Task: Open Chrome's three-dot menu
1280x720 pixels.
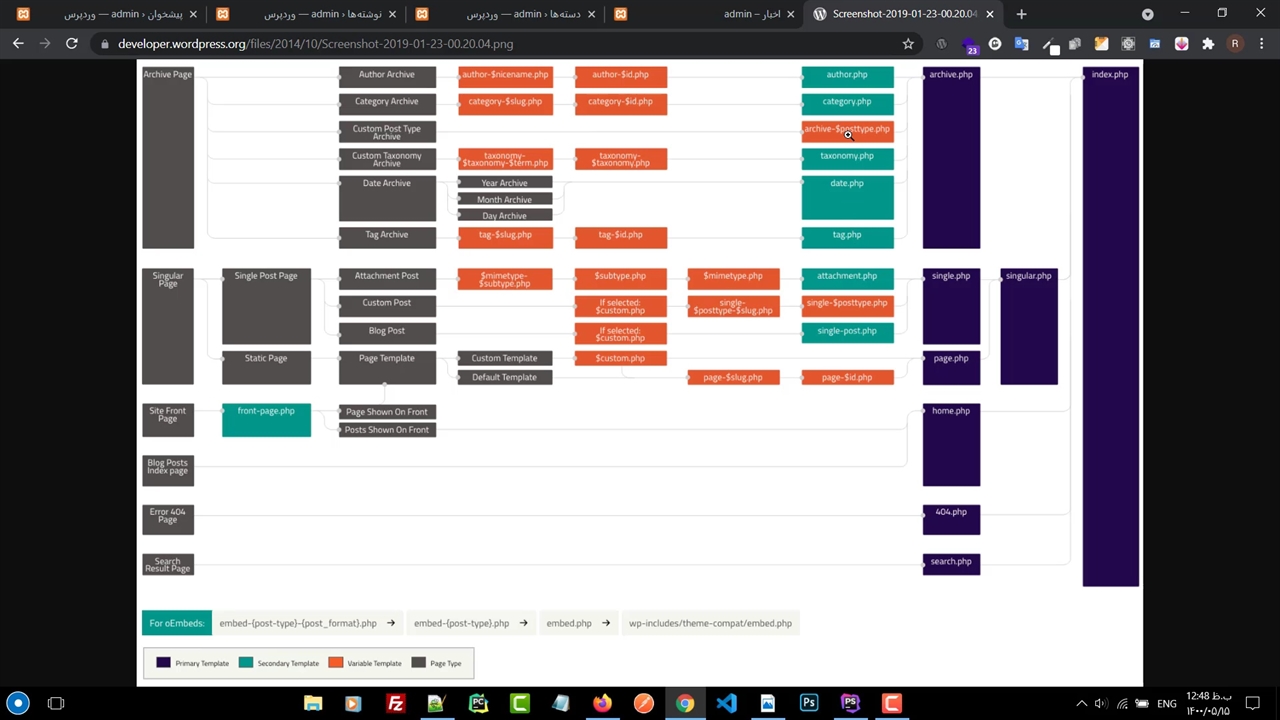Action: click(x=1261, y=44)
